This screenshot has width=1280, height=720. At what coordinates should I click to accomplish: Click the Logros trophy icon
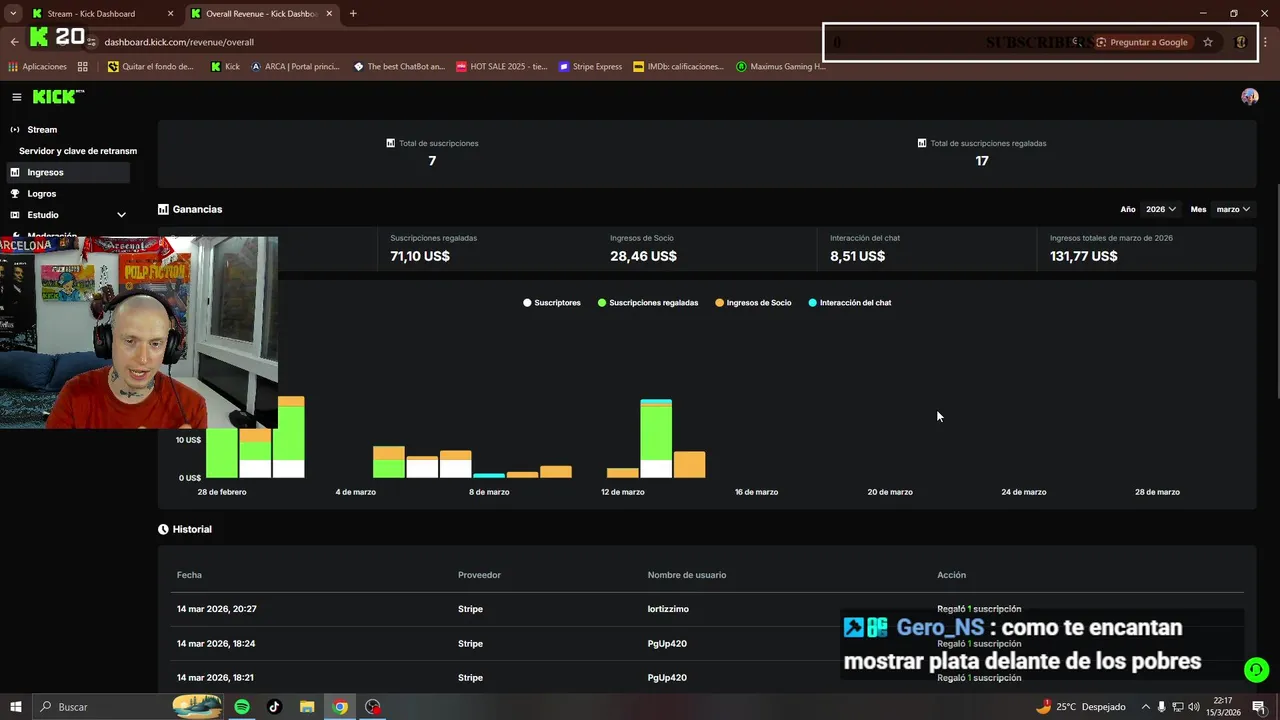point(15,194)
